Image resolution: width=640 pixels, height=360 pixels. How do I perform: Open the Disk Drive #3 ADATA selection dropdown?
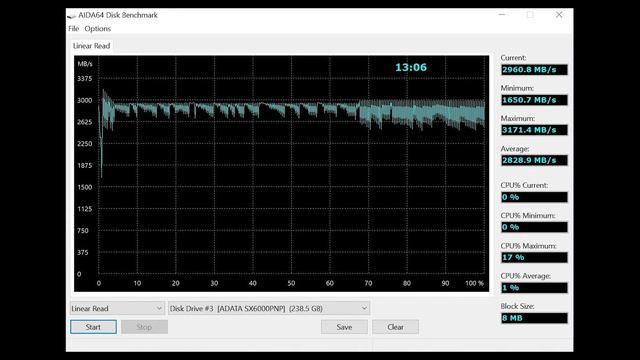pos(269,309)
